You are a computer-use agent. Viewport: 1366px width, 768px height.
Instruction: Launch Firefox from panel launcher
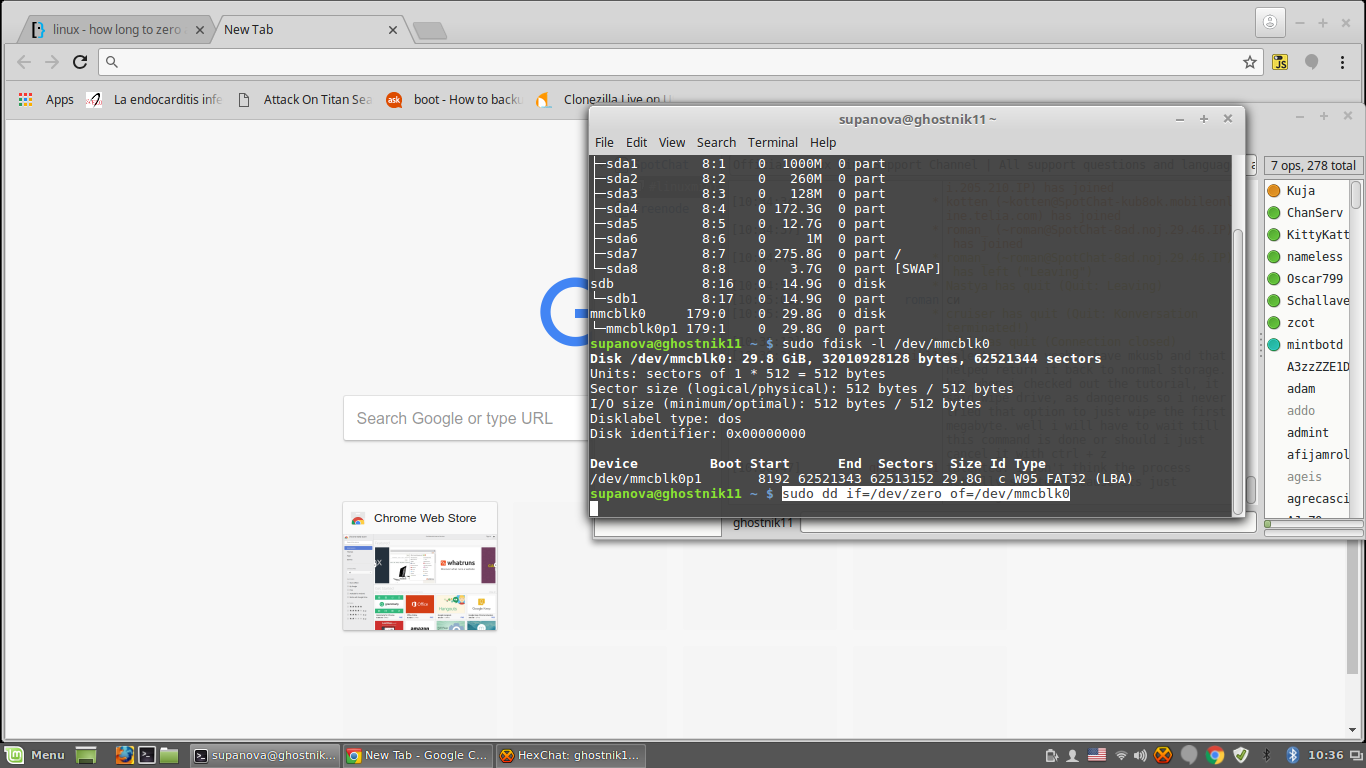(x=124, y=755)
